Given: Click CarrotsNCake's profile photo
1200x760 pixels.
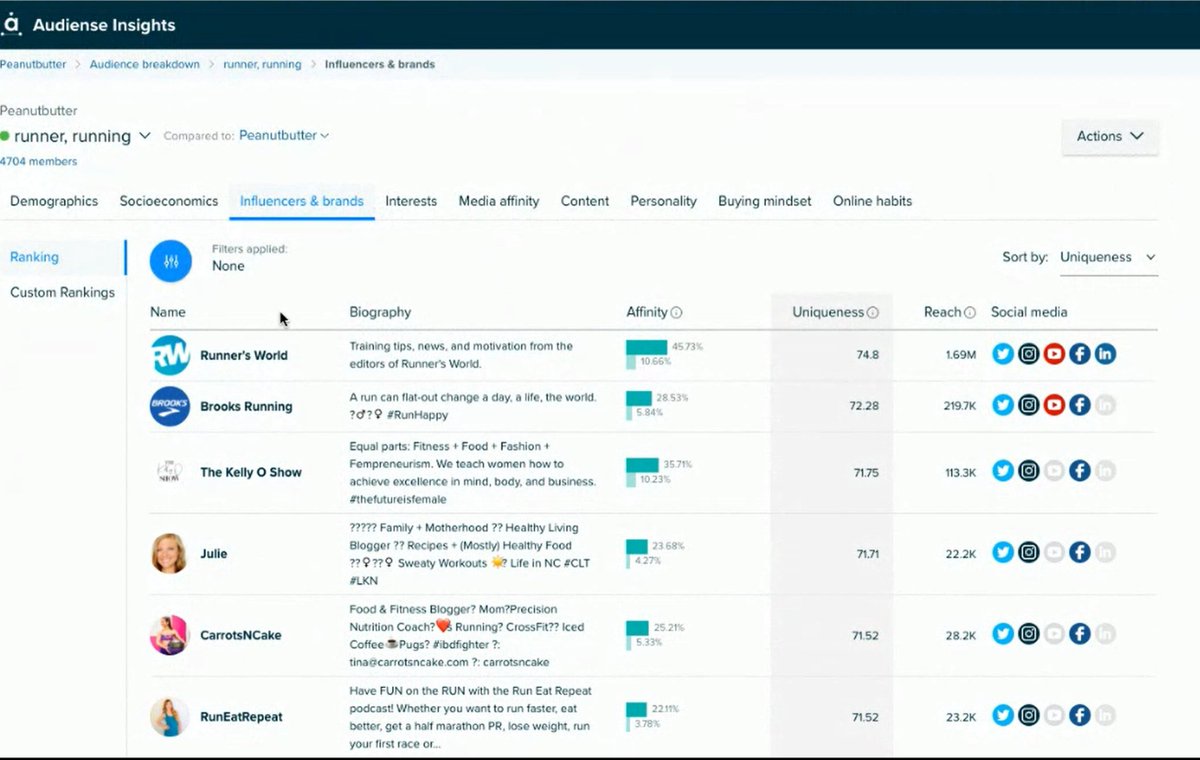Looking at the screenshot, I should coord(169,635).
